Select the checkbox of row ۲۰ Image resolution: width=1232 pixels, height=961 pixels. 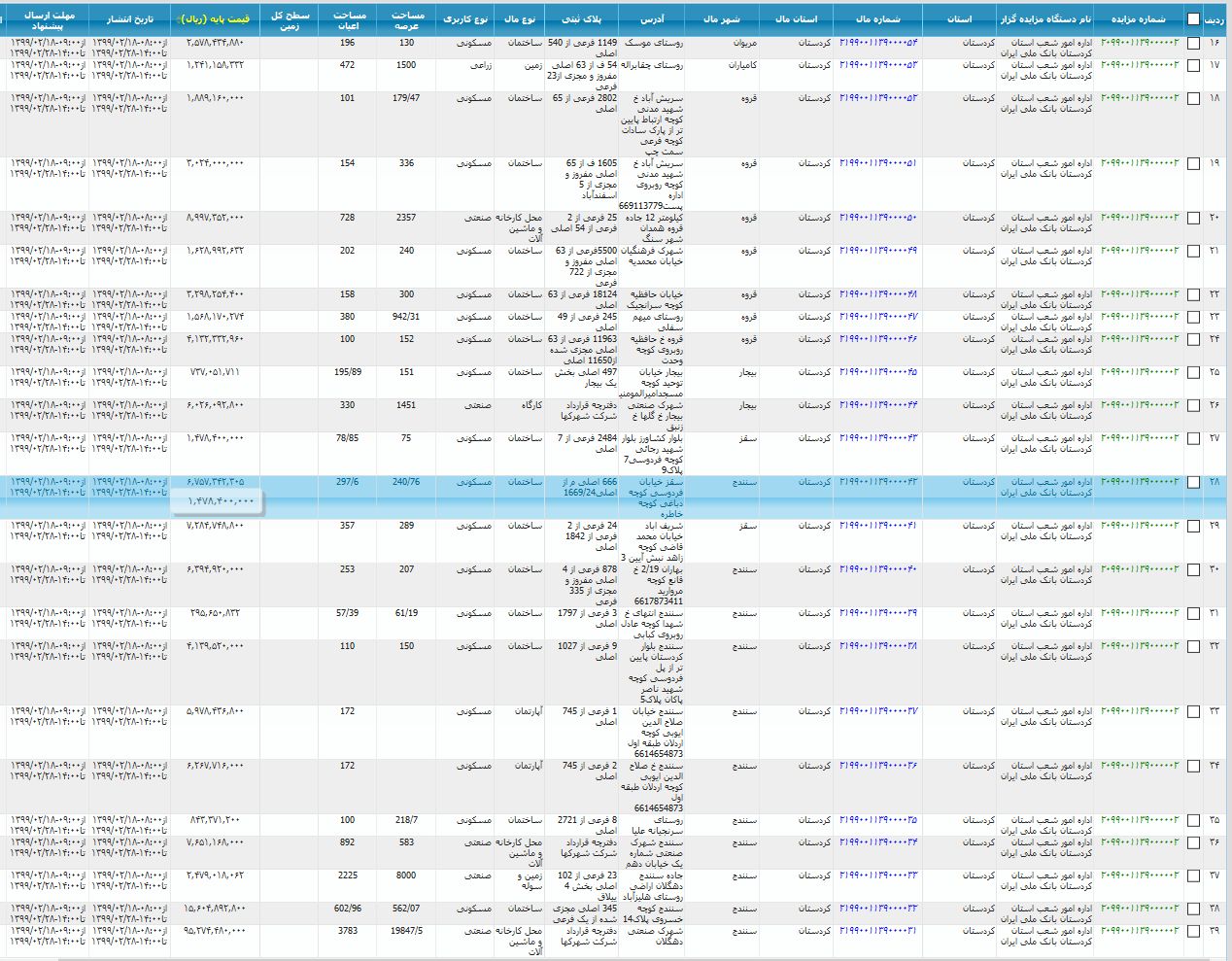pos(1193,219)
